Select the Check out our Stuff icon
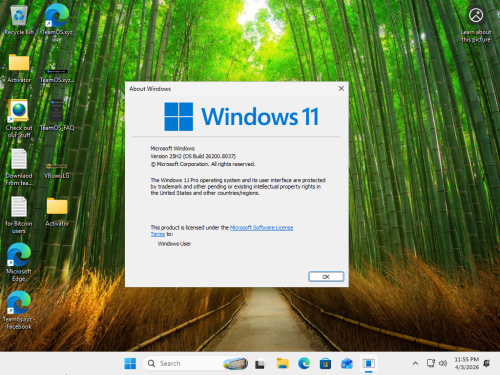The height and width of the screenshot is (375, 500). coord(19,119)
